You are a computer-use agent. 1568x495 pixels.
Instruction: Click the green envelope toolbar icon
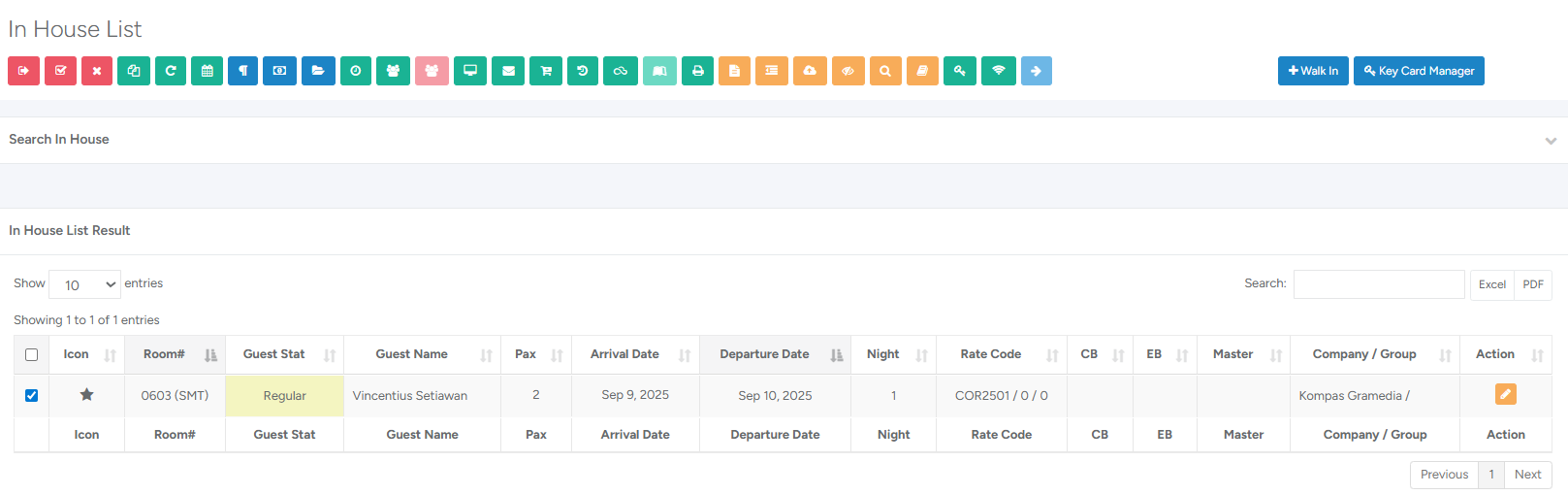tap(508, 71)
